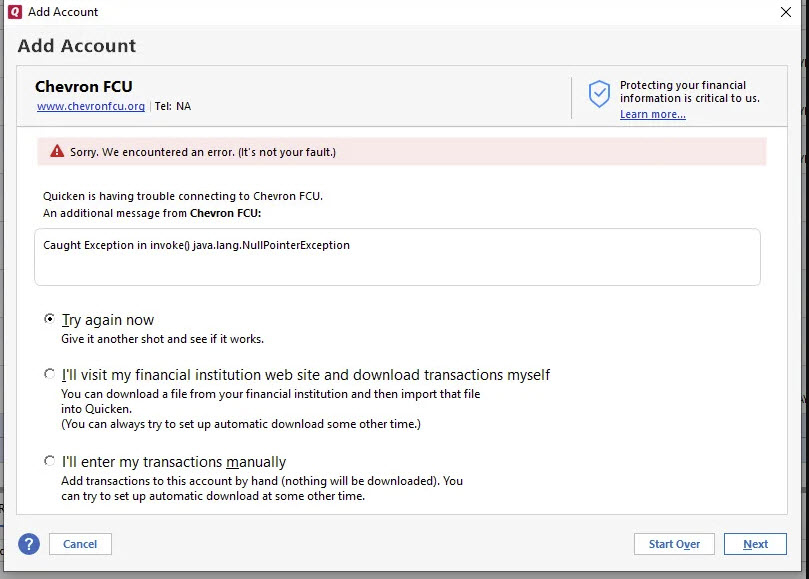The image size is (809, 579).
Task: Choose "I'll visit my financial institution web site"
Action: pos(49,374)
